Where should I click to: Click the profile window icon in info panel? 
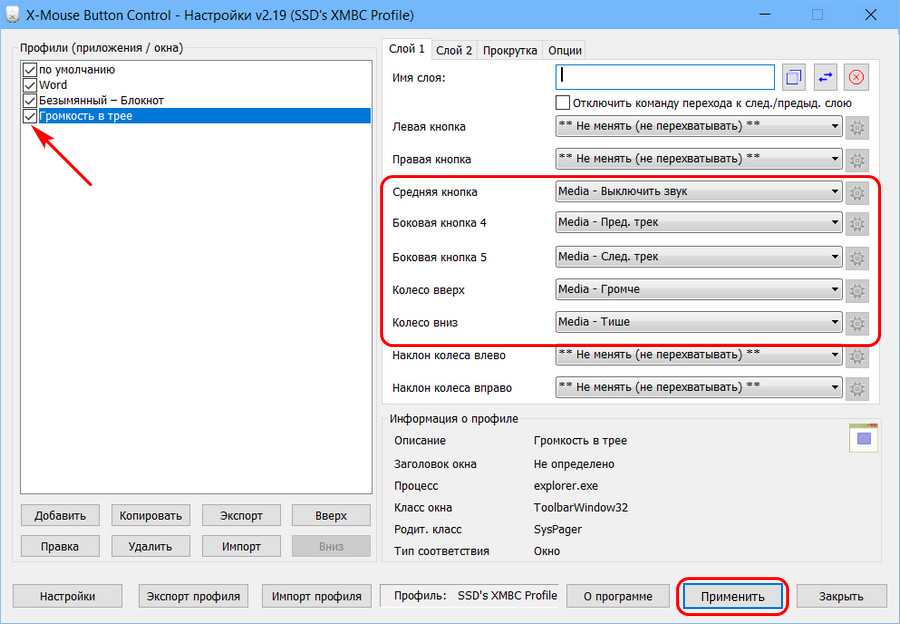(x=863, y=437)
